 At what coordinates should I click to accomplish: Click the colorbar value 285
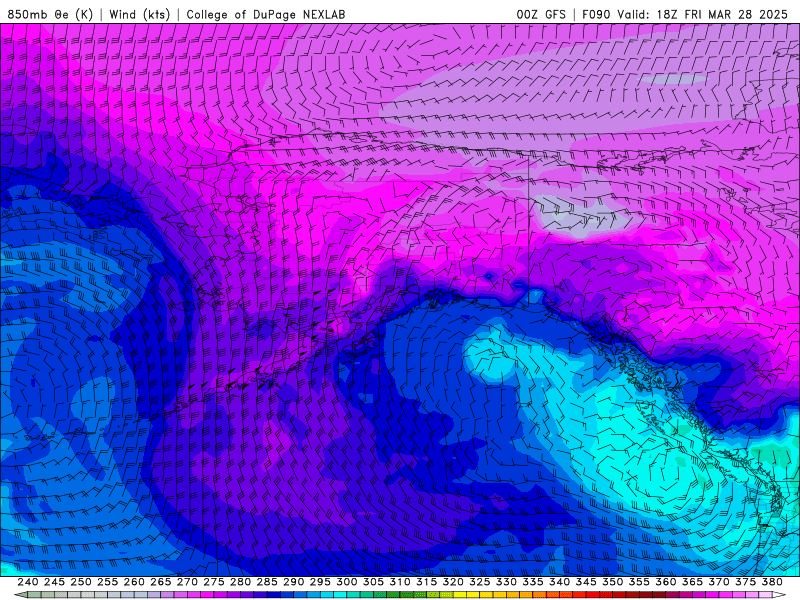(x=267, y=582)
